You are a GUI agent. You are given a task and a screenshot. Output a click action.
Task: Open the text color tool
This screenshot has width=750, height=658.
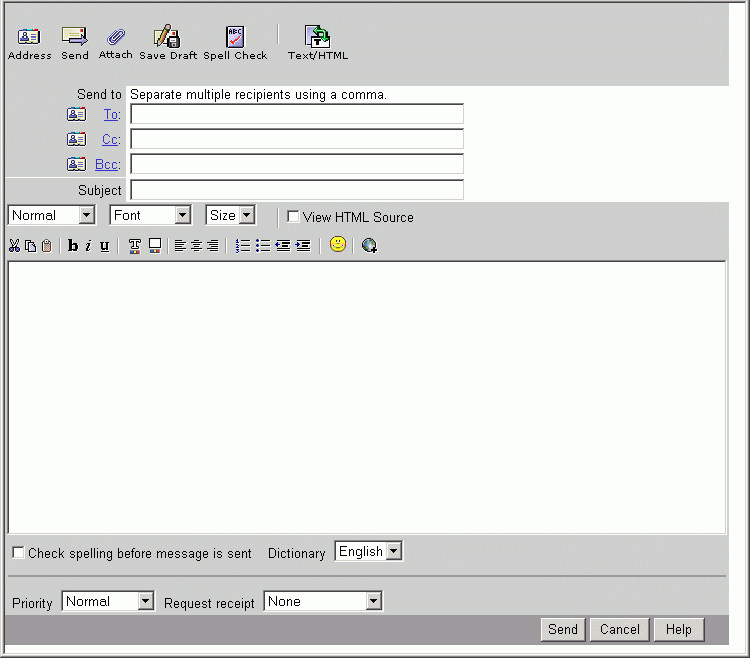pyautogui.click(x=135, y=246)
